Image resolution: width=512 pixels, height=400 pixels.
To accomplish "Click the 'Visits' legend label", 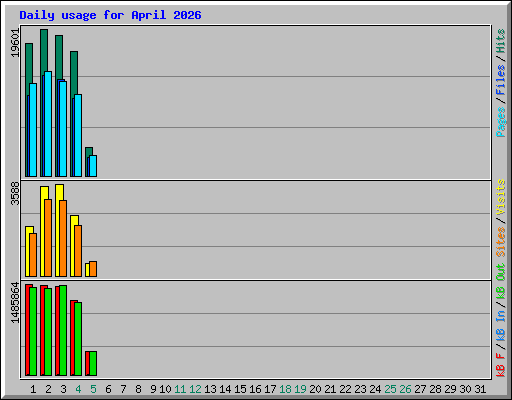I will [x=500, y=197].
